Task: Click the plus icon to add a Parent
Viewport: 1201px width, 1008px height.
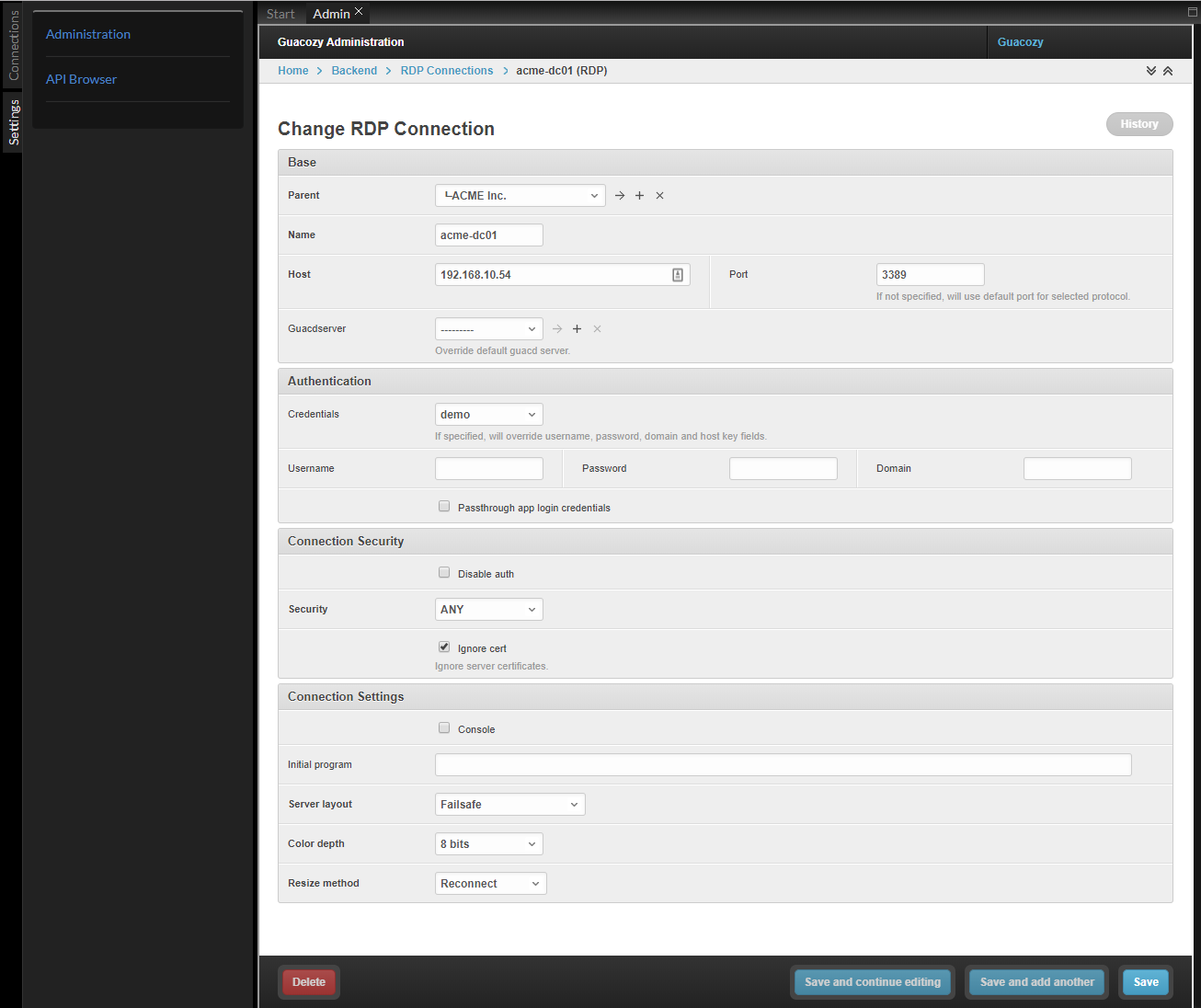Action: coord(639,196)
